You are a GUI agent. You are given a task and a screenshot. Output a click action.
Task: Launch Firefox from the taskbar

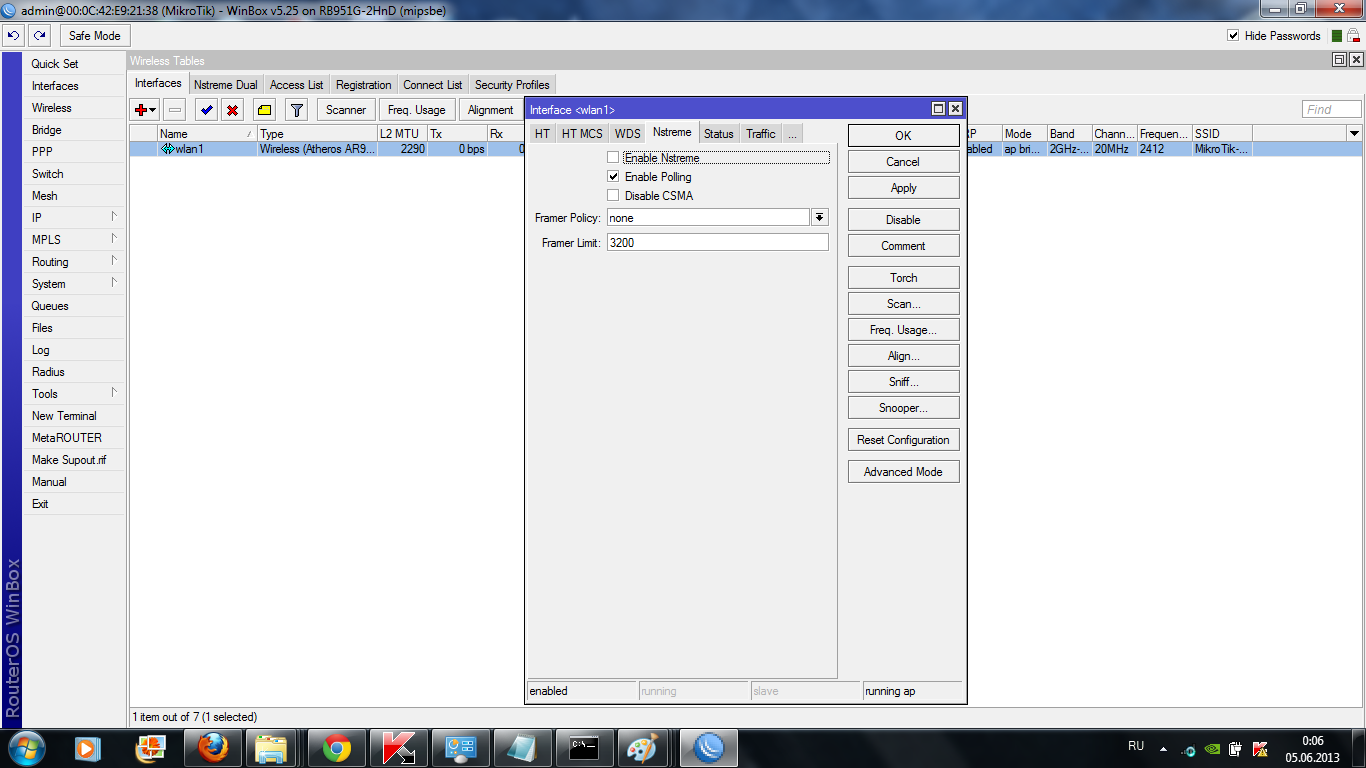212,748
